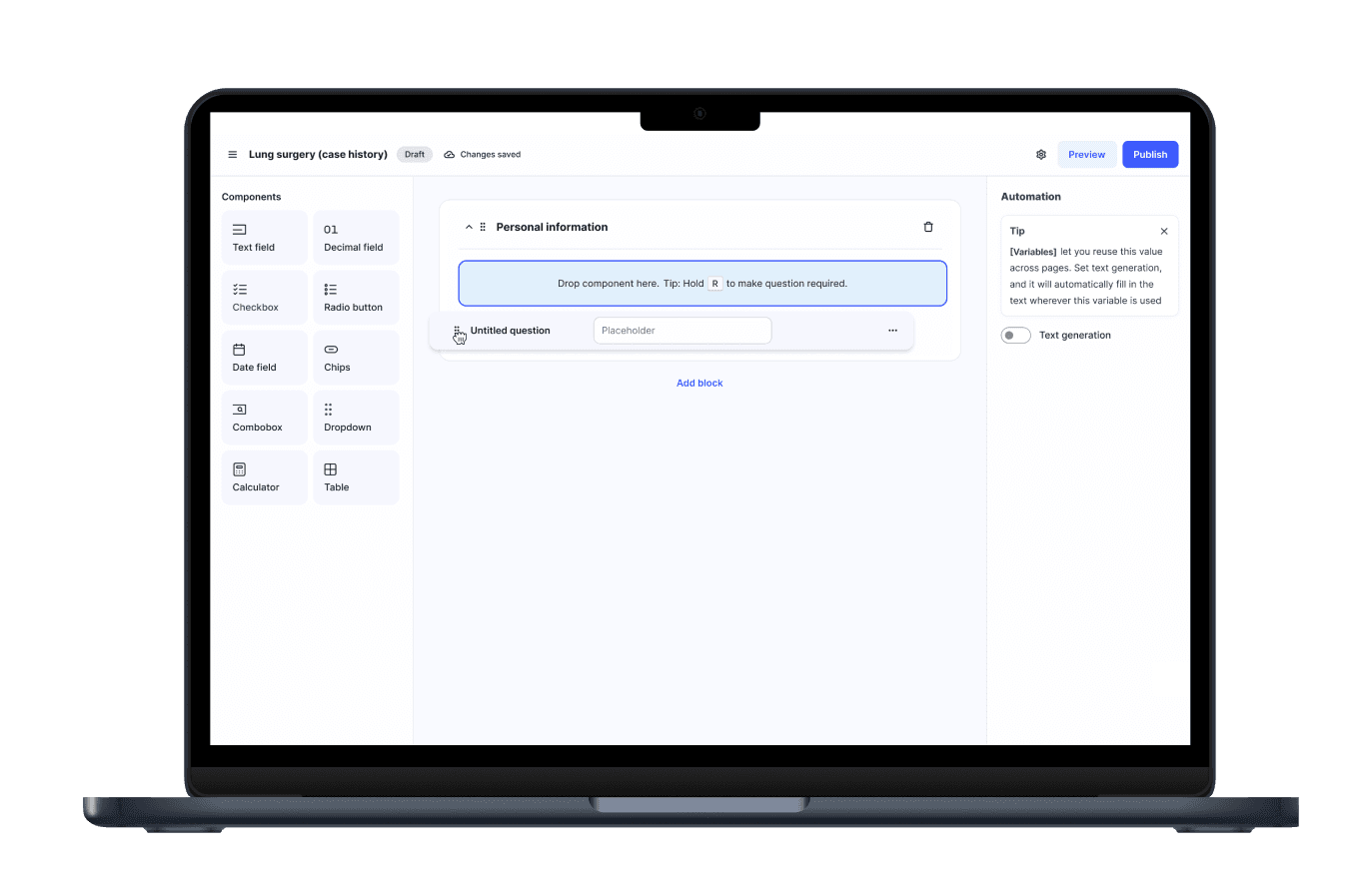Open settings gear icon
Viewport: 1364px width, 896px height.
[1041, 155]
